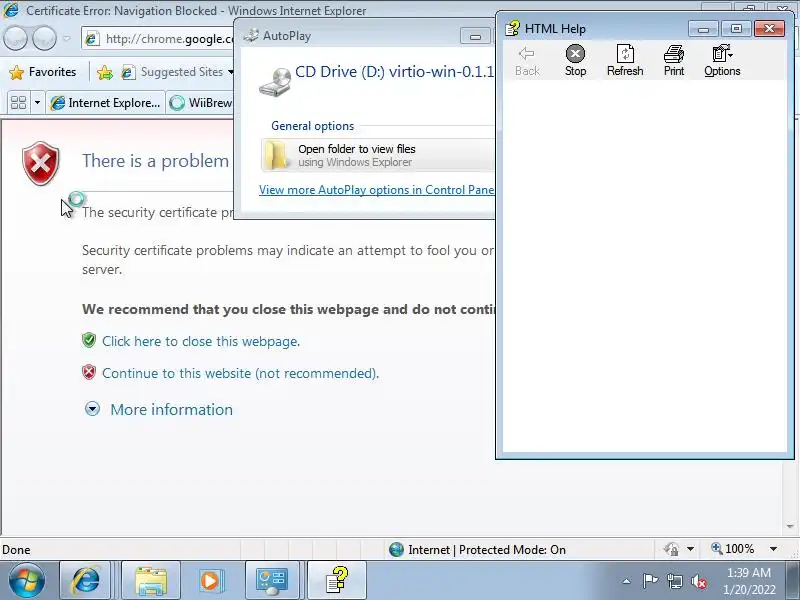Click the Action Center flag icon

650,581
